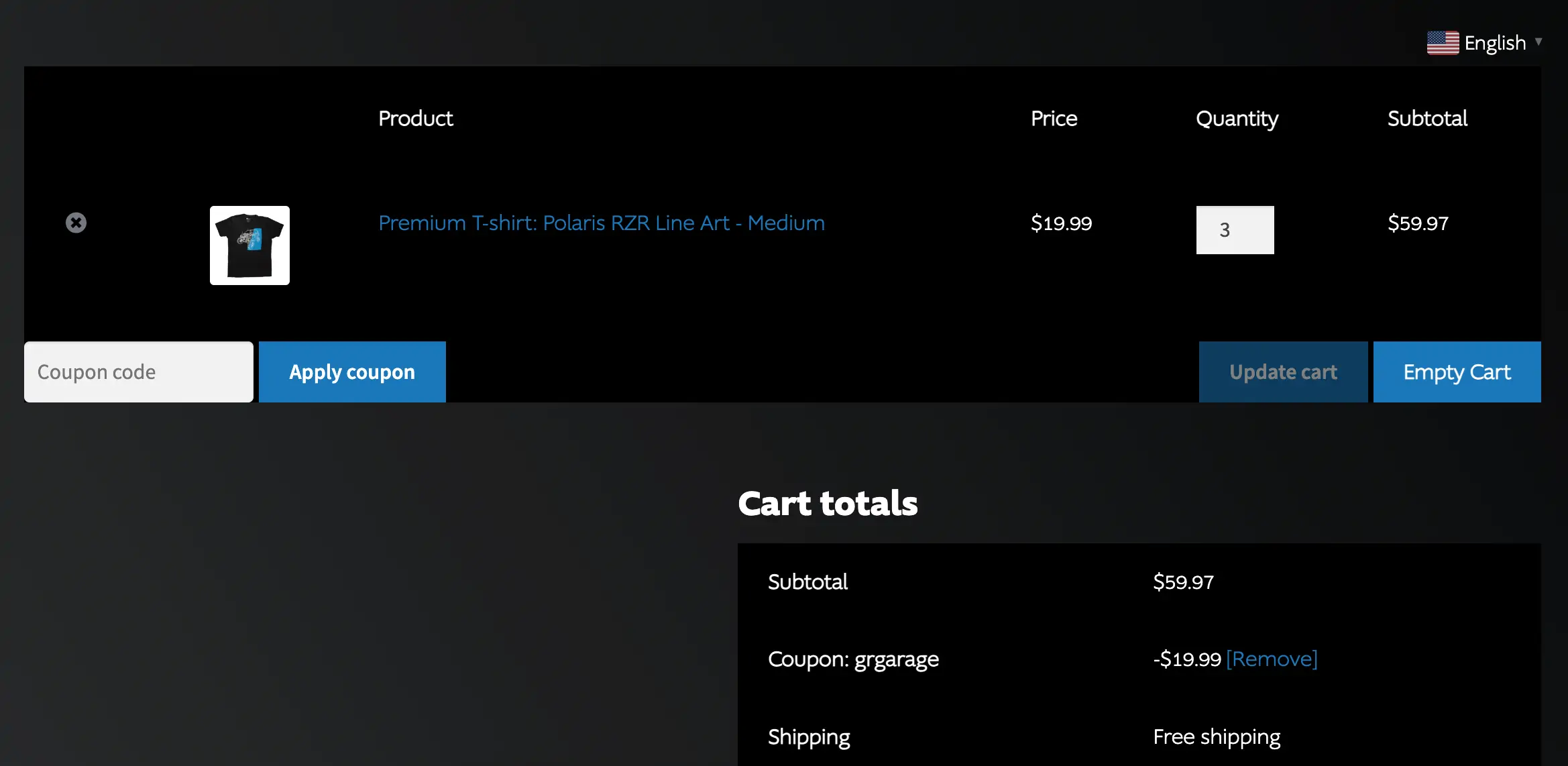Click the Product column header
Image resolution: width=1568 pixels, height=766 pixels.
pos(416,119)
